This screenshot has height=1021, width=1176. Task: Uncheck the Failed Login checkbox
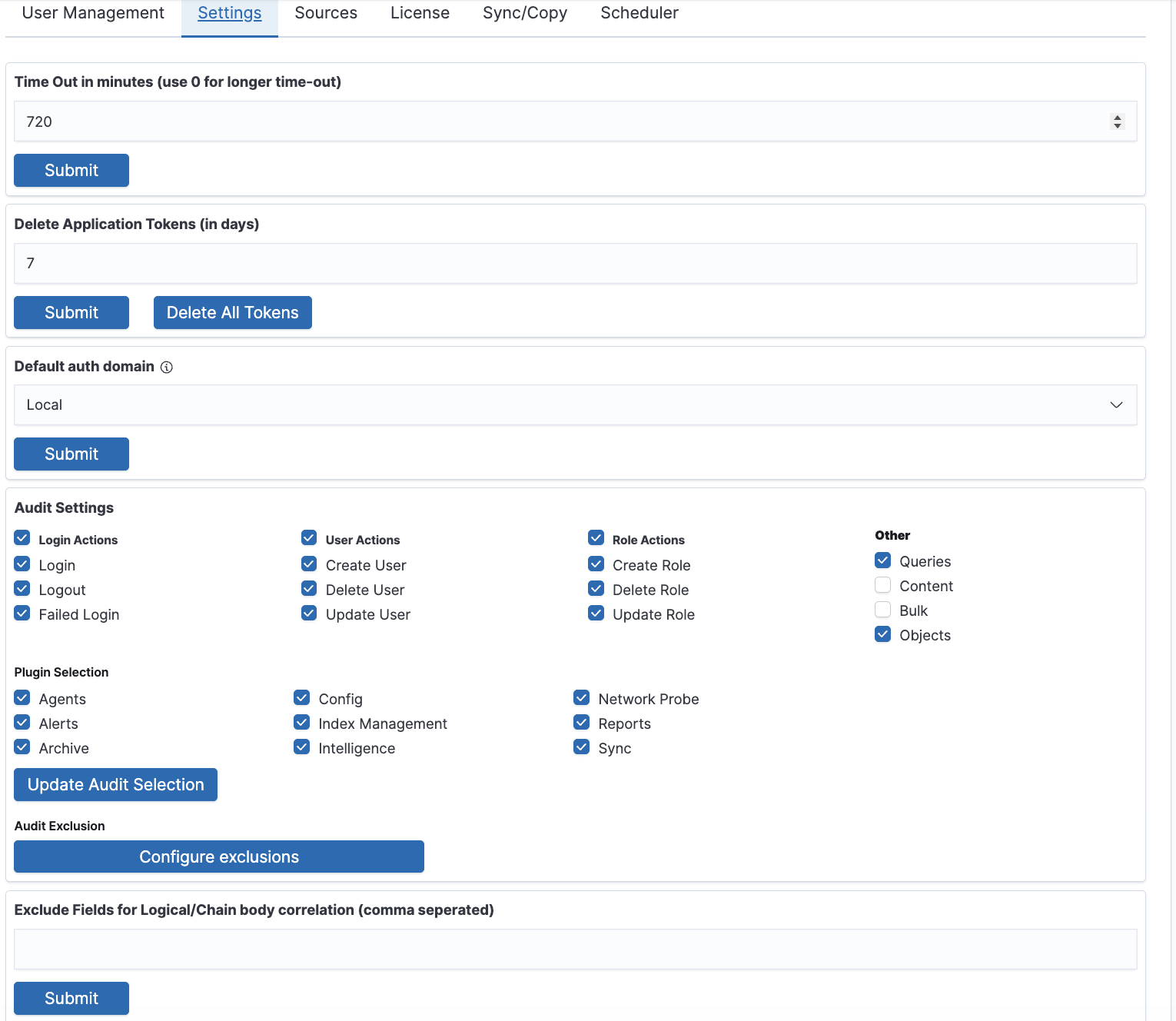[22, 614]
